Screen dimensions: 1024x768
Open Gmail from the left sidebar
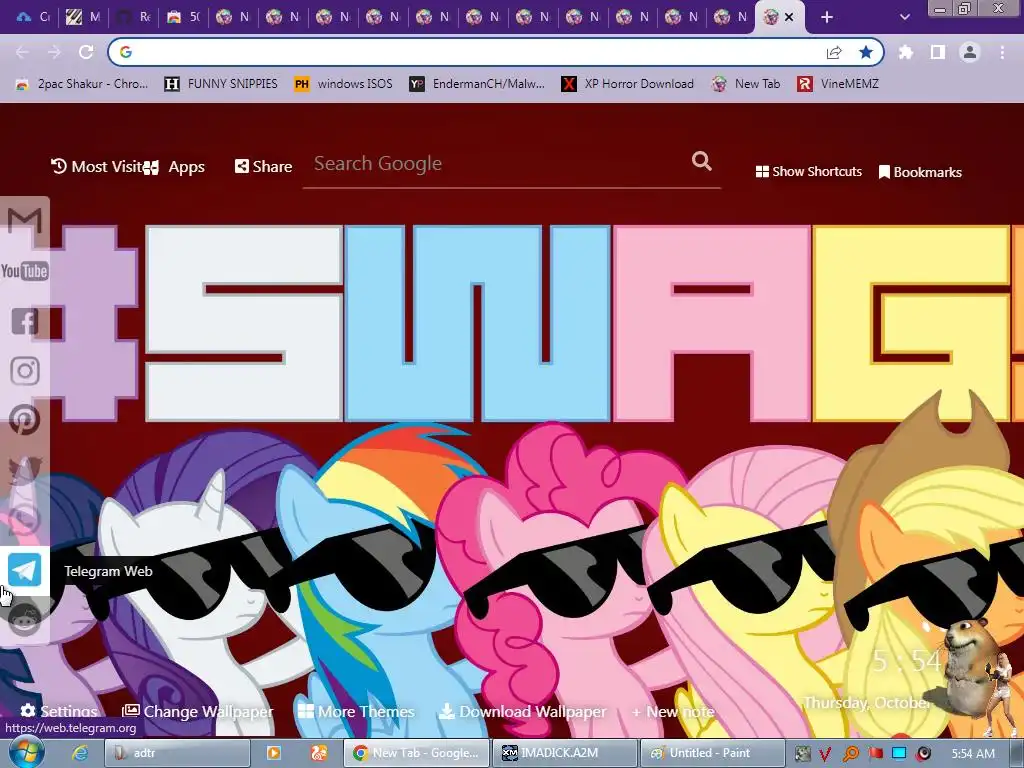[25, 221]
